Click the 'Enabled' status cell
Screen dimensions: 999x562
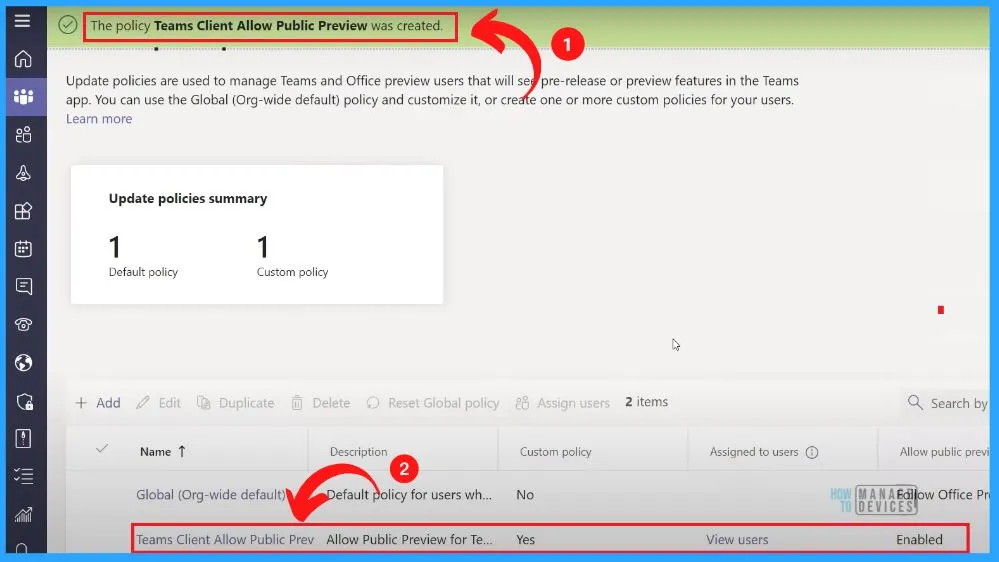(x=919, y=539)
